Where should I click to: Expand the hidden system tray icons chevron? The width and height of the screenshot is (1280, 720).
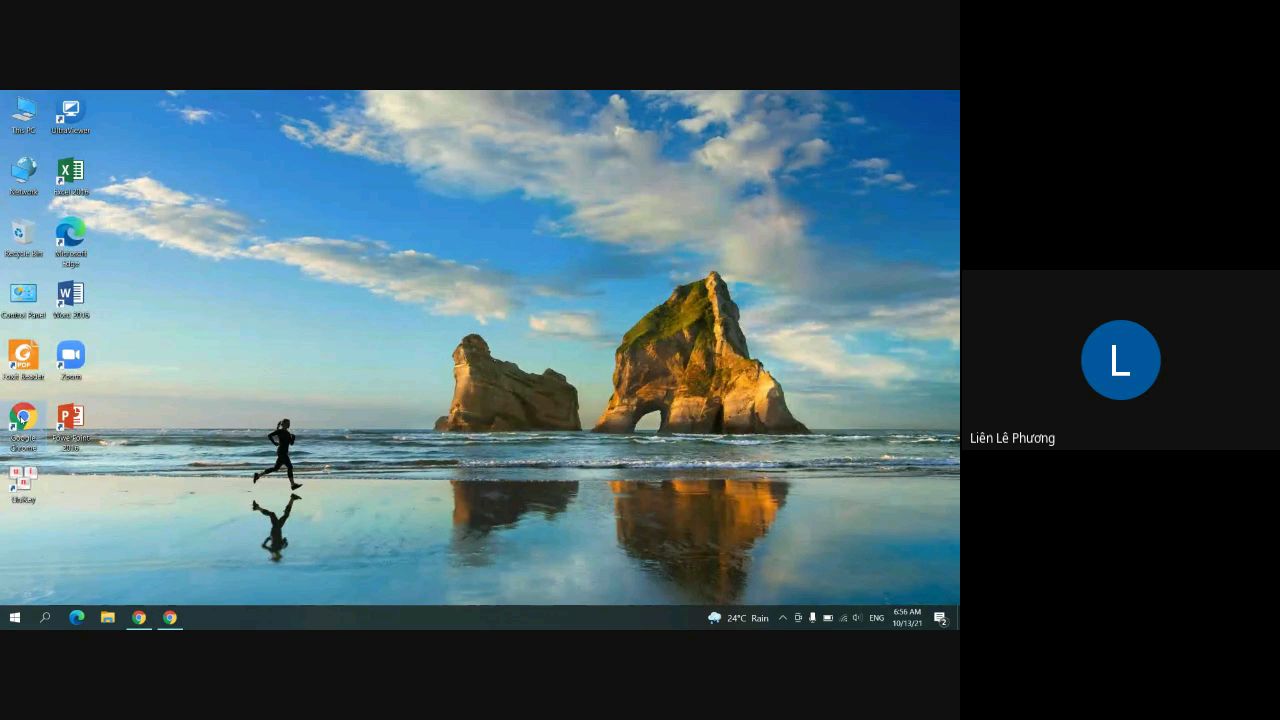click(x=782, y=618)
